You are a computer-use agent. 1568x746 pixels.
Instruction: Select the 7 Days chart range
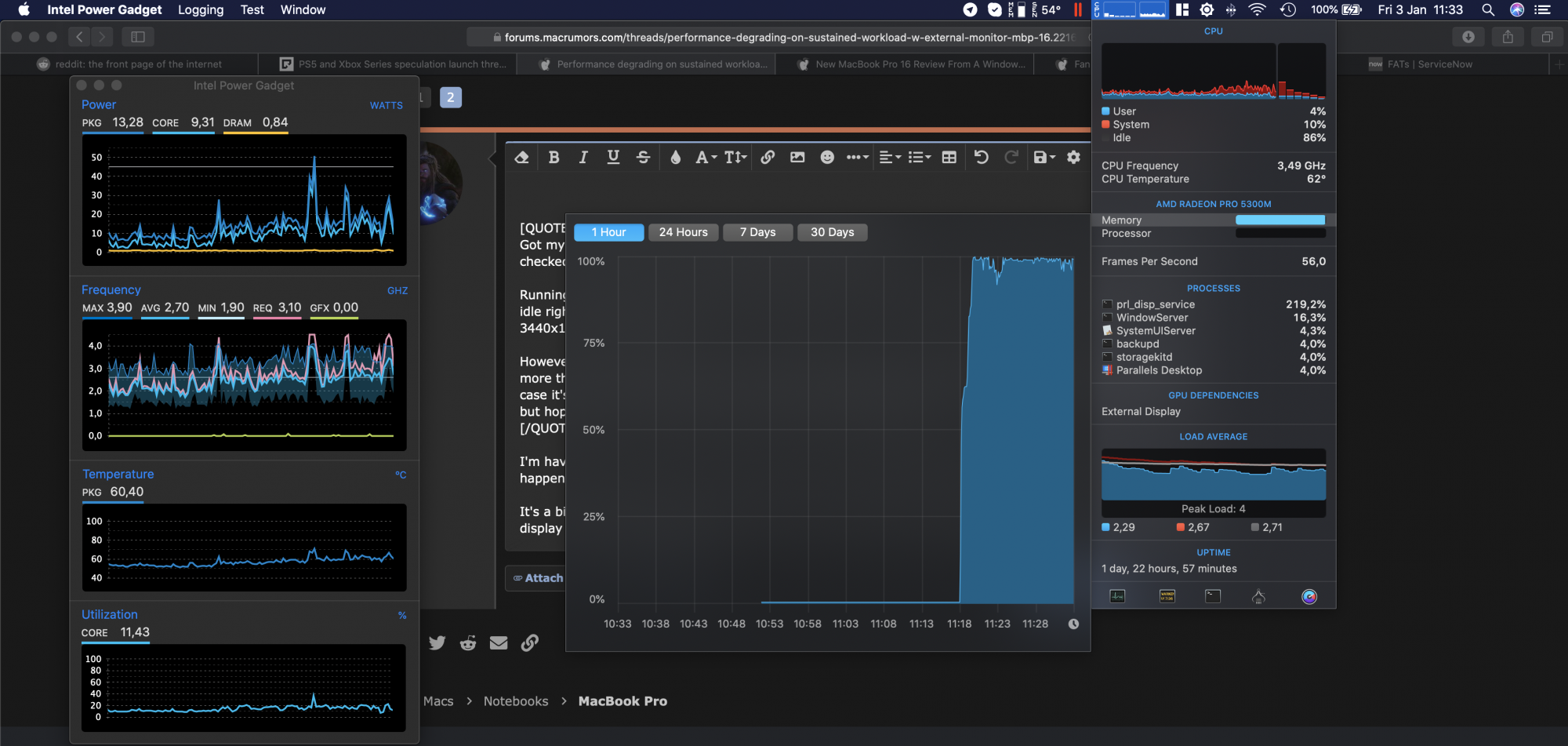757,232
